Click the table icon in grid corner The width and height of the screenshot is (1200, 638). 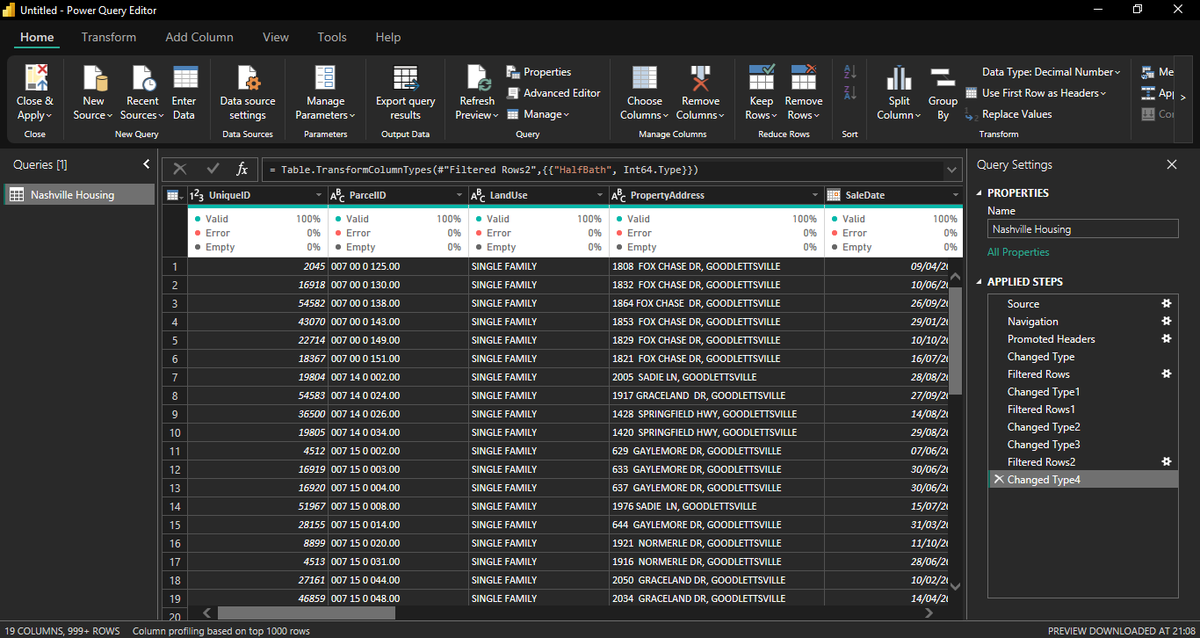tap(174, 195)
